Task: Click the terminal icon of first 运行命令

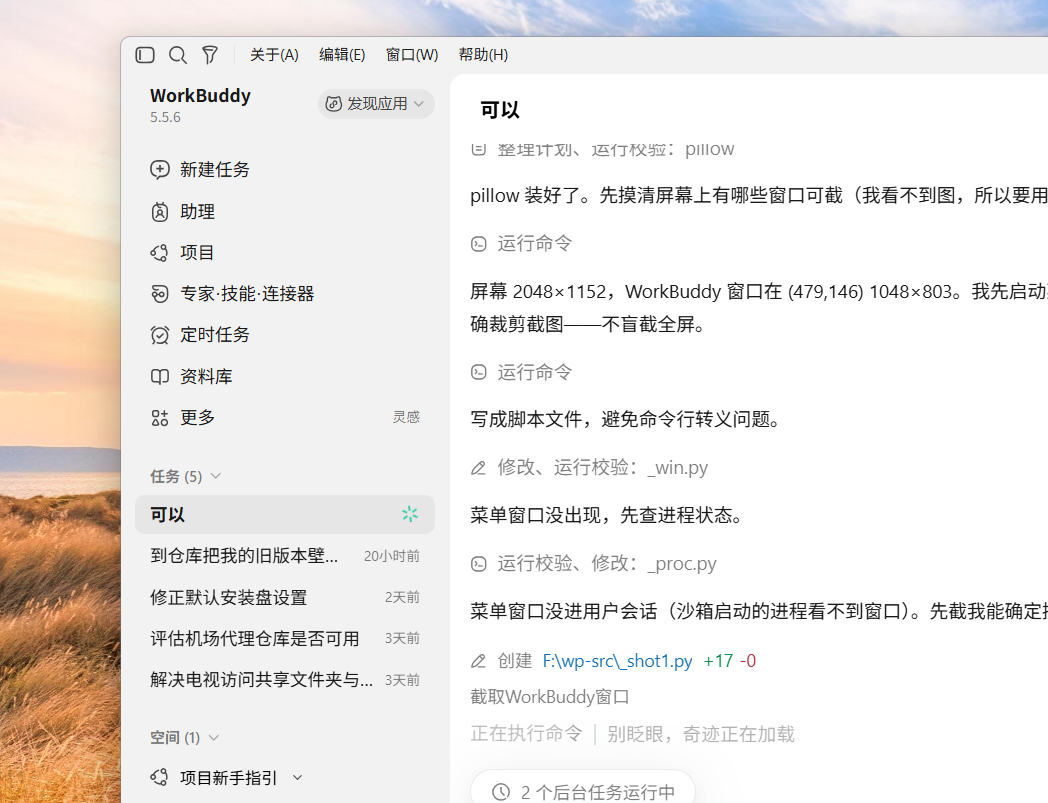Action: coord(479,244)
